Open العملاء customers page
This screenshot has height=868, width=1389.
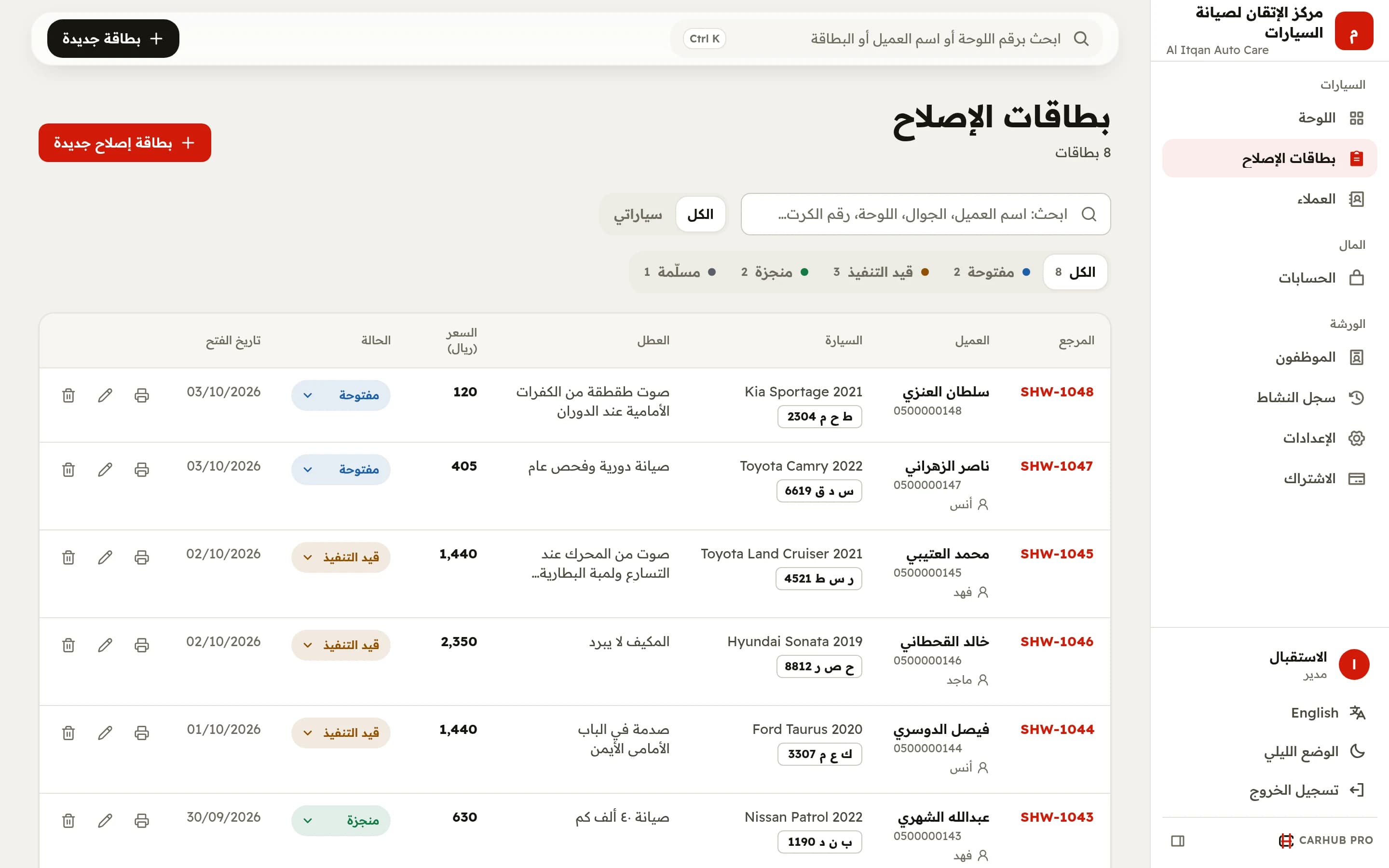coord(1269,199)
